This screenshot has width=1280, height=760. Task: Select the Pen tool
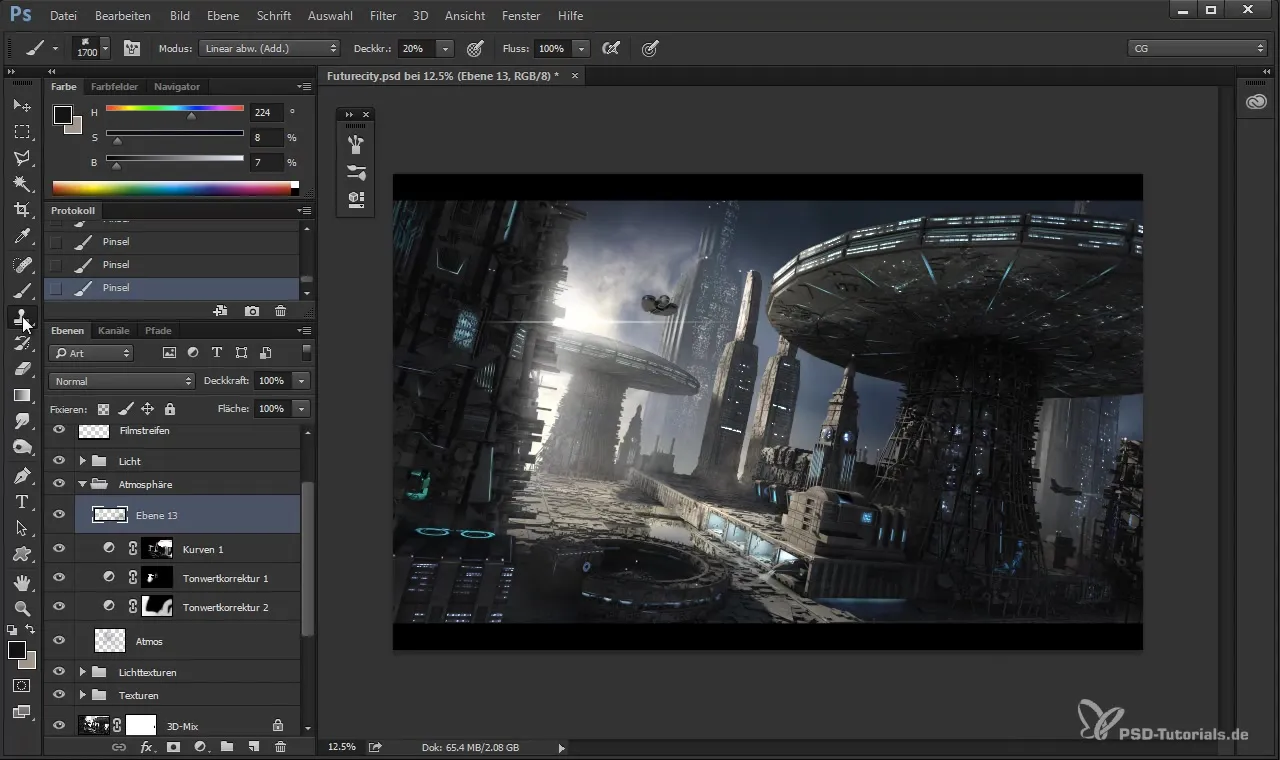tap(22, 475)
